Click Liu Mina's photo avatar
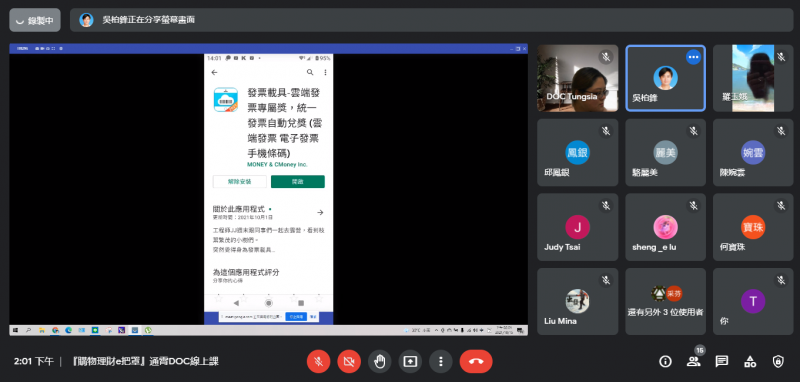 click(x=578, y=301)
